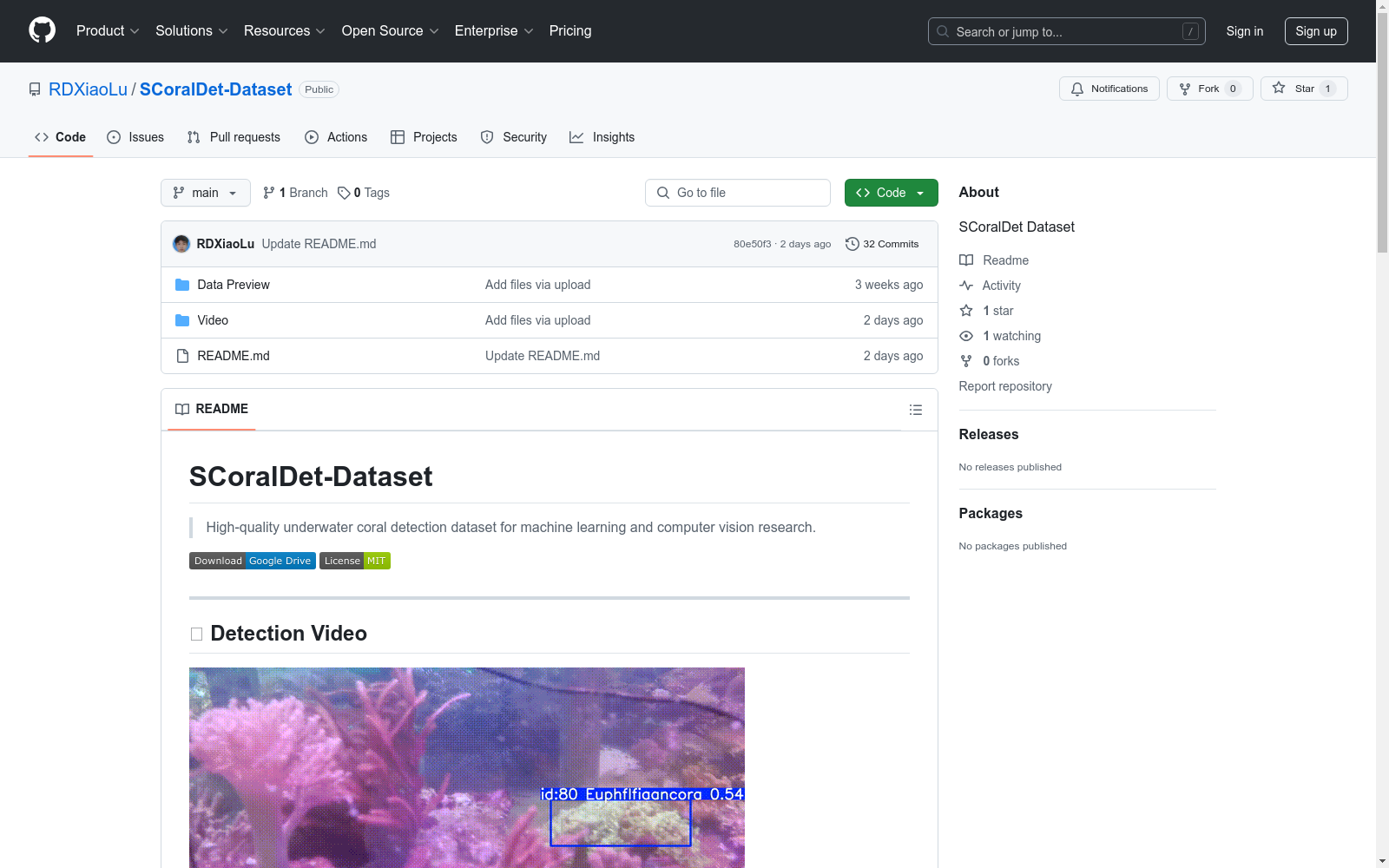This screenshot has height=868, width=1389.
Task: Click the Fork repository icon
Action: (1185, 89)
